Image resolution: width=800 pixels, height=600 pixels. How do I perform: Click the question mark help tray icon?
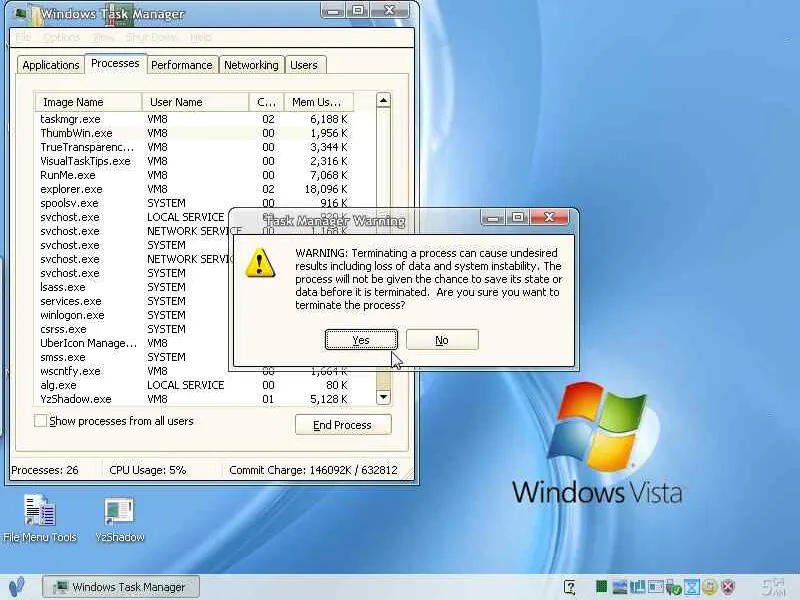tap(570, 587)
